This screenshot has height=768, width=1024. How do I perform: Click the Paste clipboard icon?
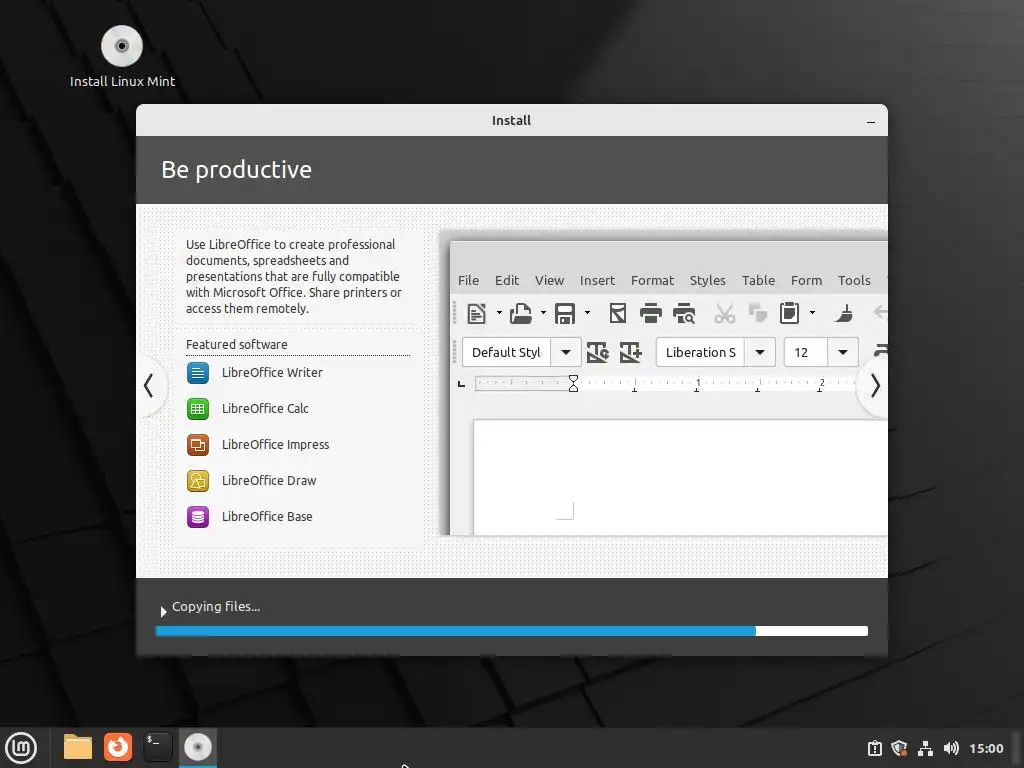[790, 313]
